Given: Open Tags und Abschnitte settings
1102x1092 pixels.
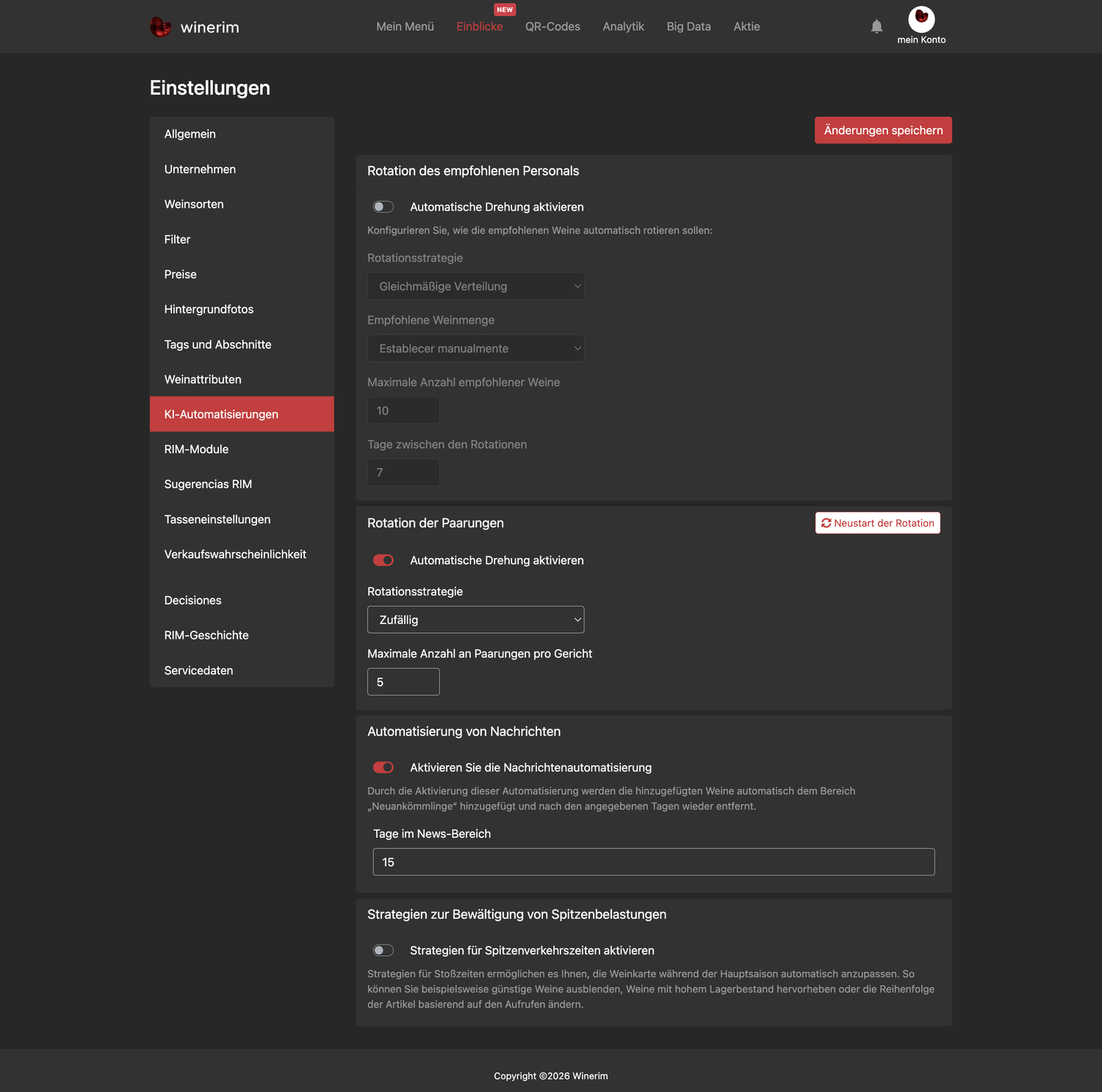Looking at the screenshot, I should pyautogui.click(x=242, y=344).
